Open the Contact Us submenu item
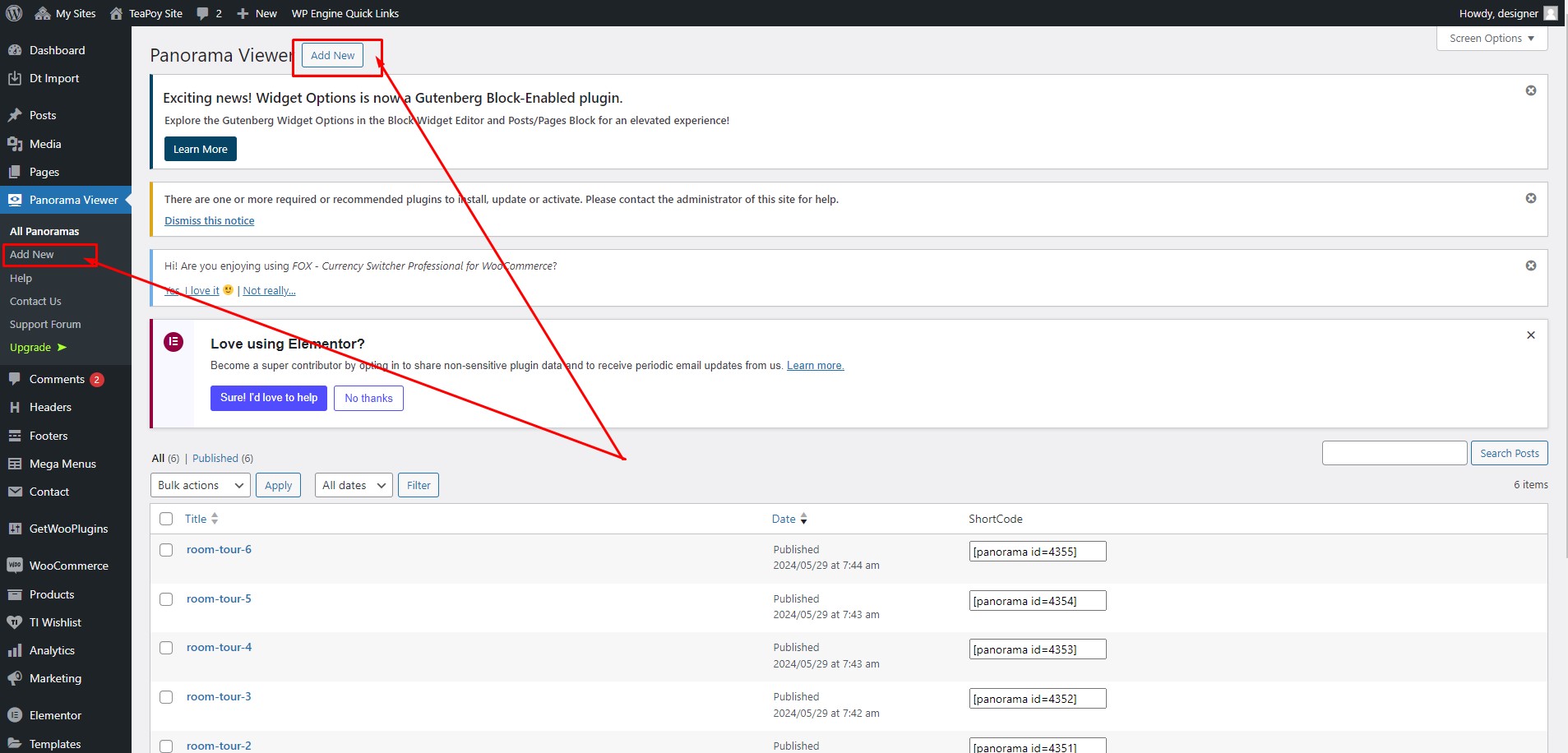The height and width of the screenshot is (753, 1568). click(35, 301)
